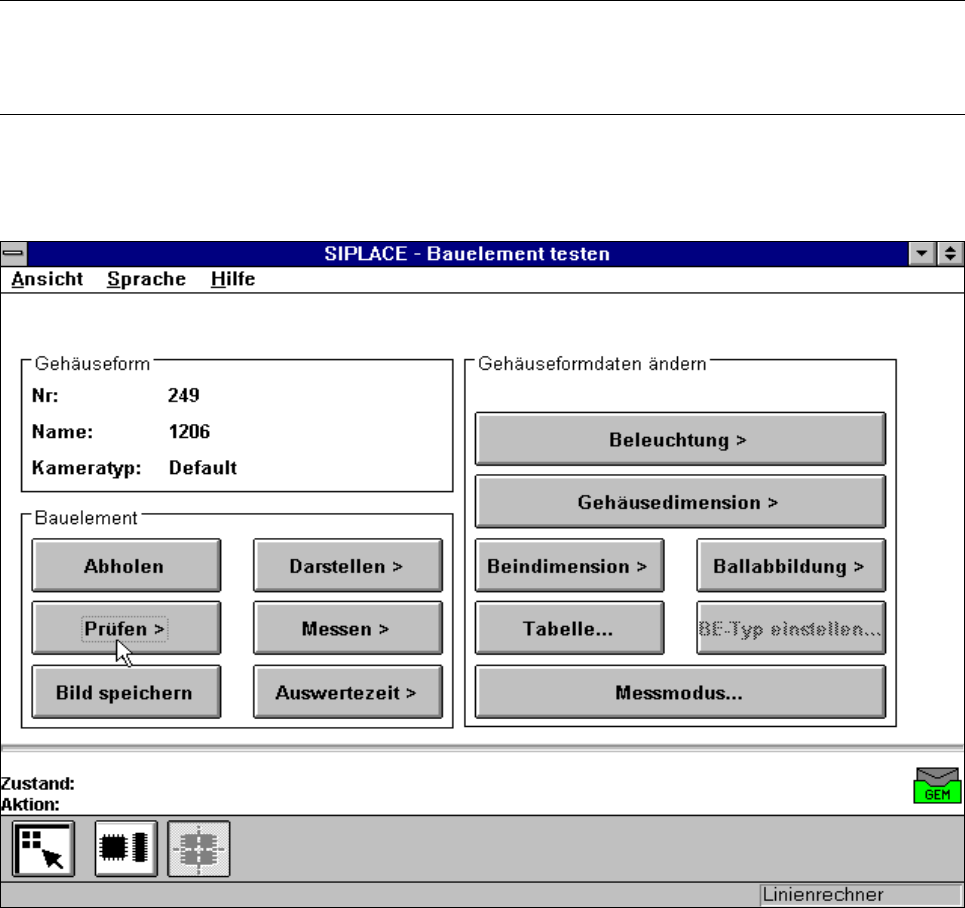Screen dimensions: 965x908
Task: Click the greyed crosshair component icon
Action: click(x=199, y=848)
